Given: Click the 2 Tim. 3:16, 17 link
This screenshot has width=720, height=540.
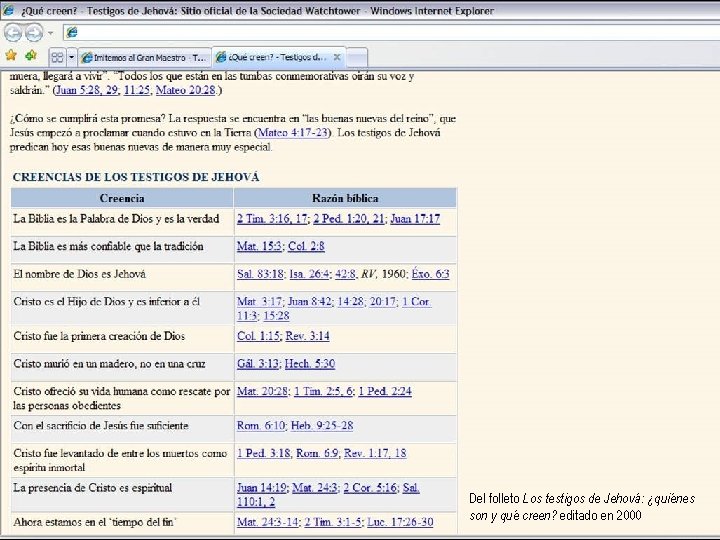Looking at the screenshot, I should pyautogui.click(x=272, y=219).
